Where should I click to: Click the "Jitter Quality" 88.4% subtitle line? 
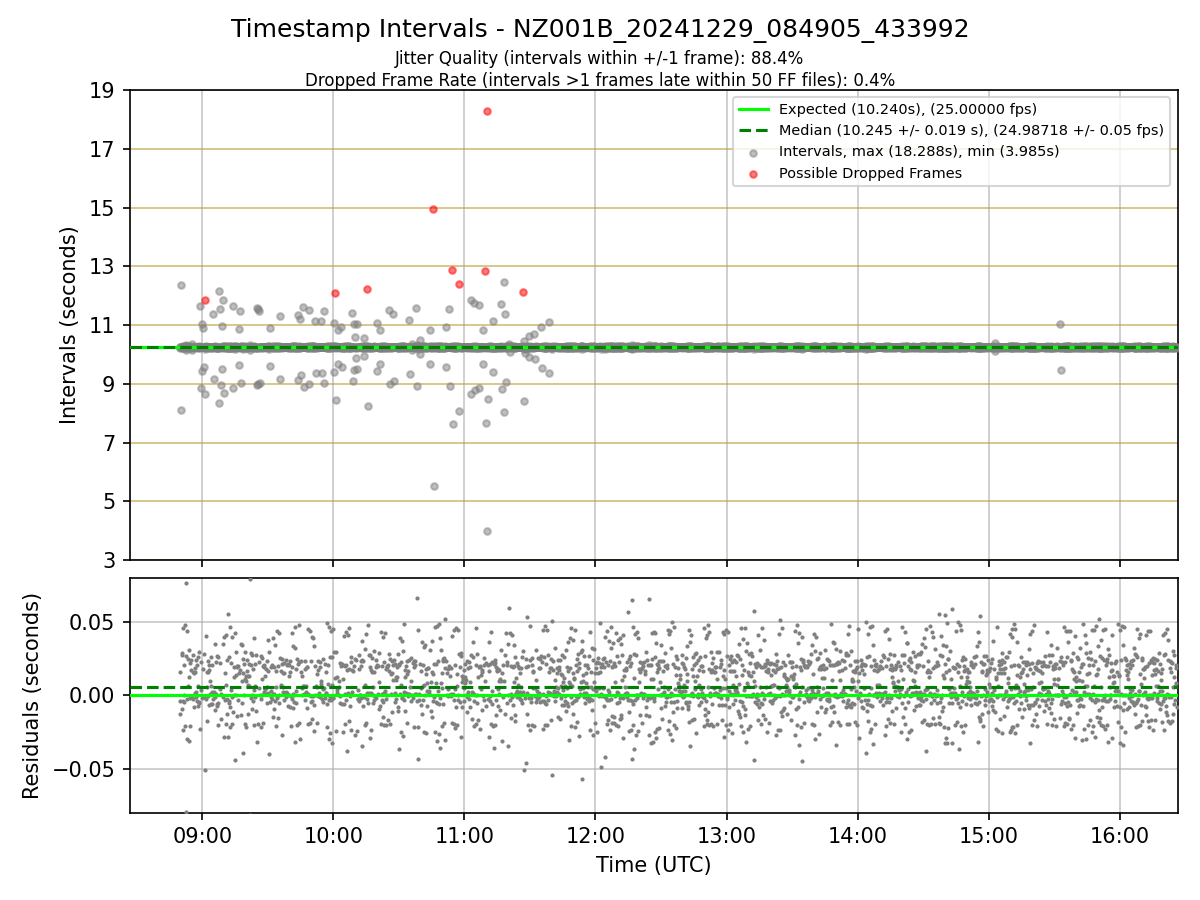599,58
